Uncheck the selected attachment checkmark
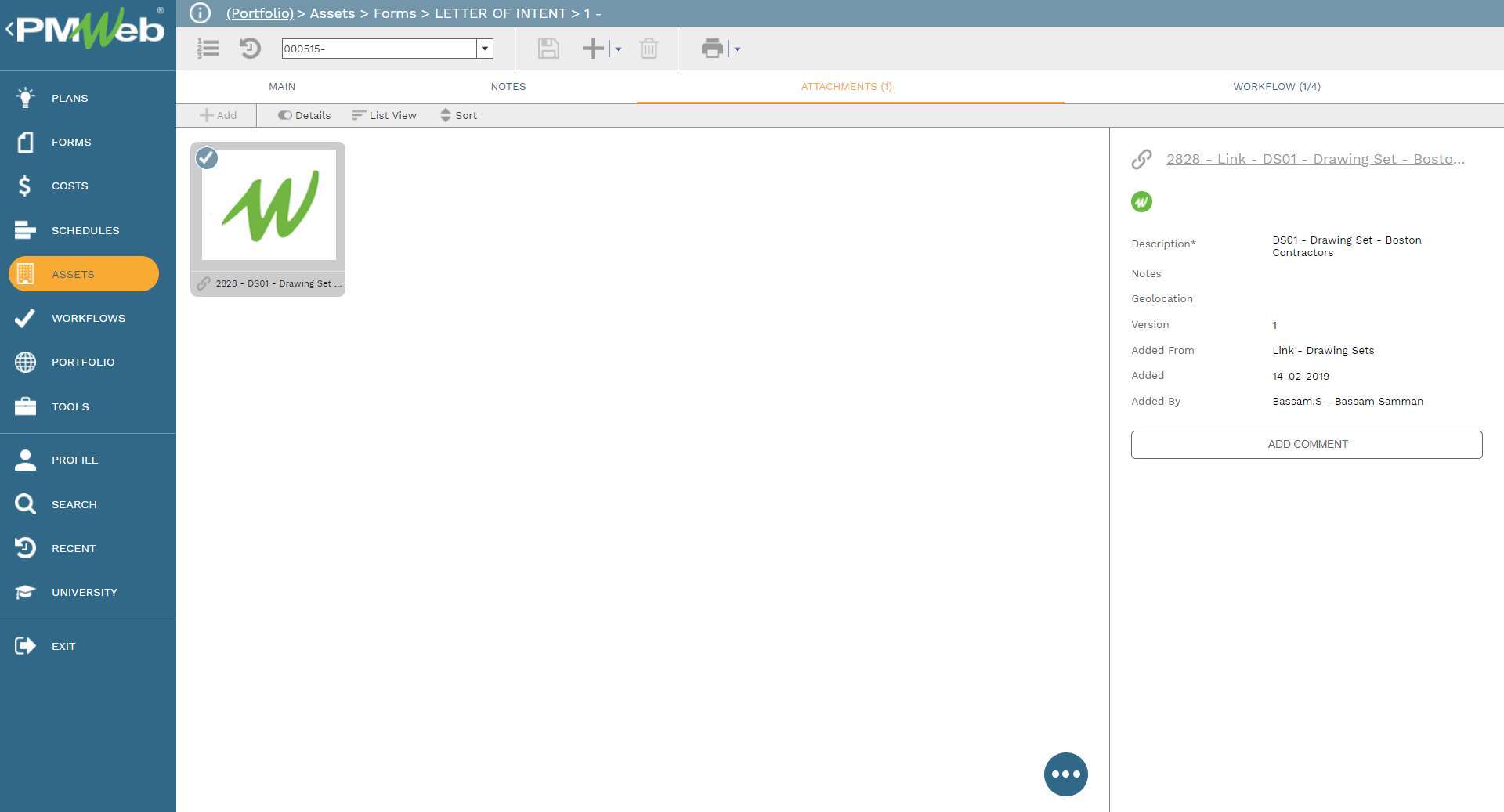This screenshot has width=1504, height=812. (x=207, y=158)
